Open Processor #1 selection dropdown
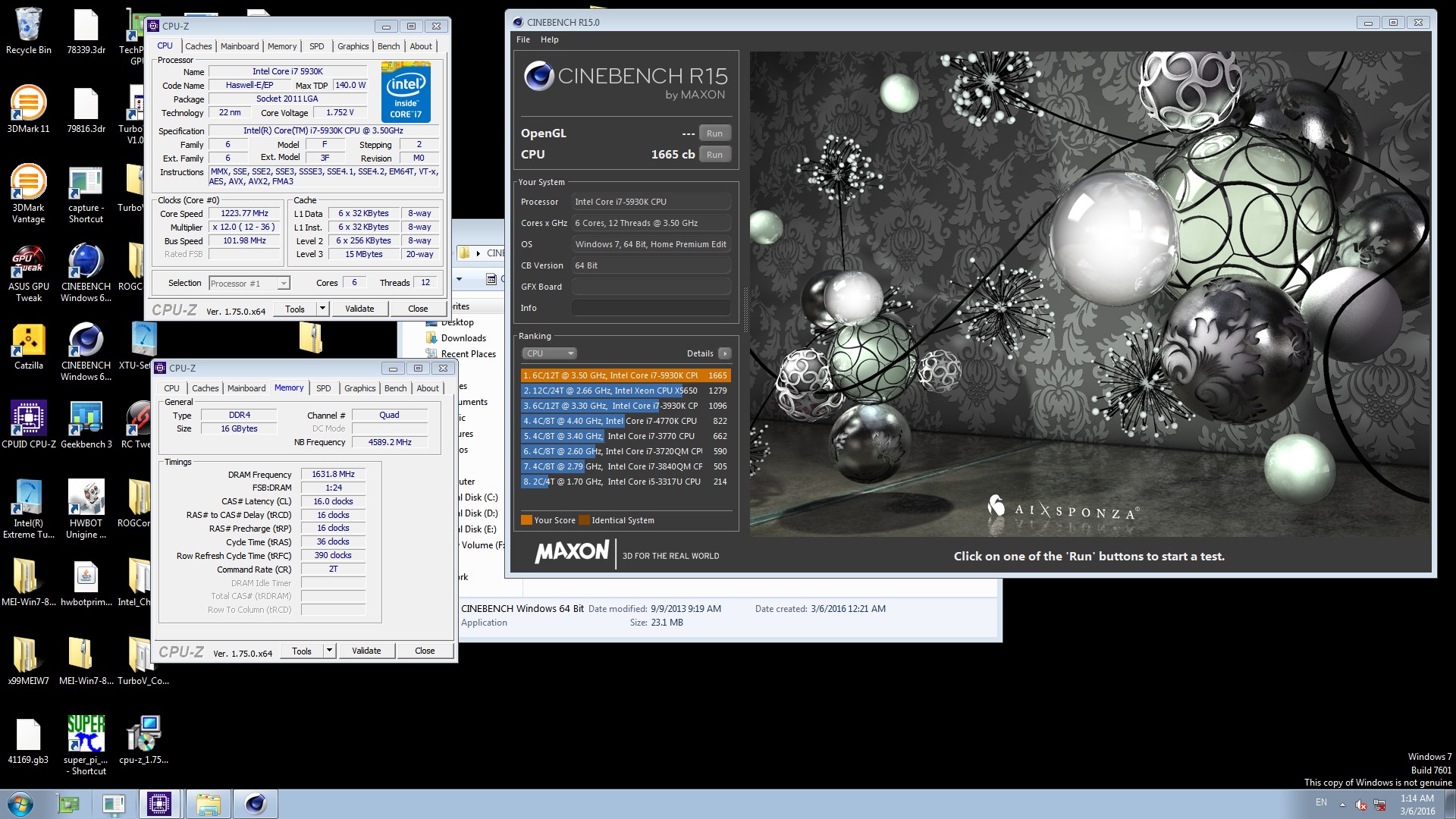Screen dimensions: 1456x819 [249, 283]
